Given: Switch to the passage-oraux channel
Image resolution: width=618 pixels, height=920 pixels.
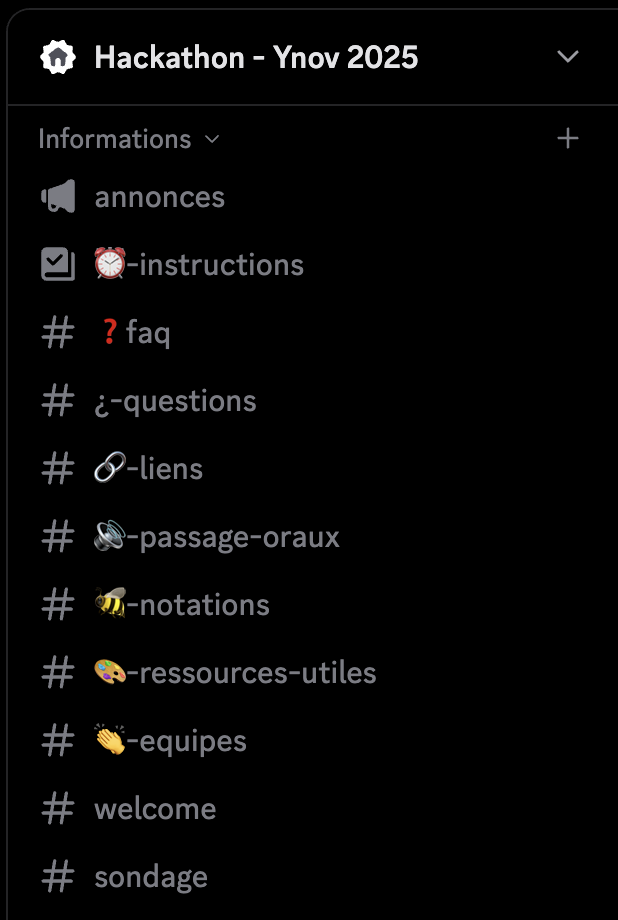Looking at the screenshot, I should [217, 537].
